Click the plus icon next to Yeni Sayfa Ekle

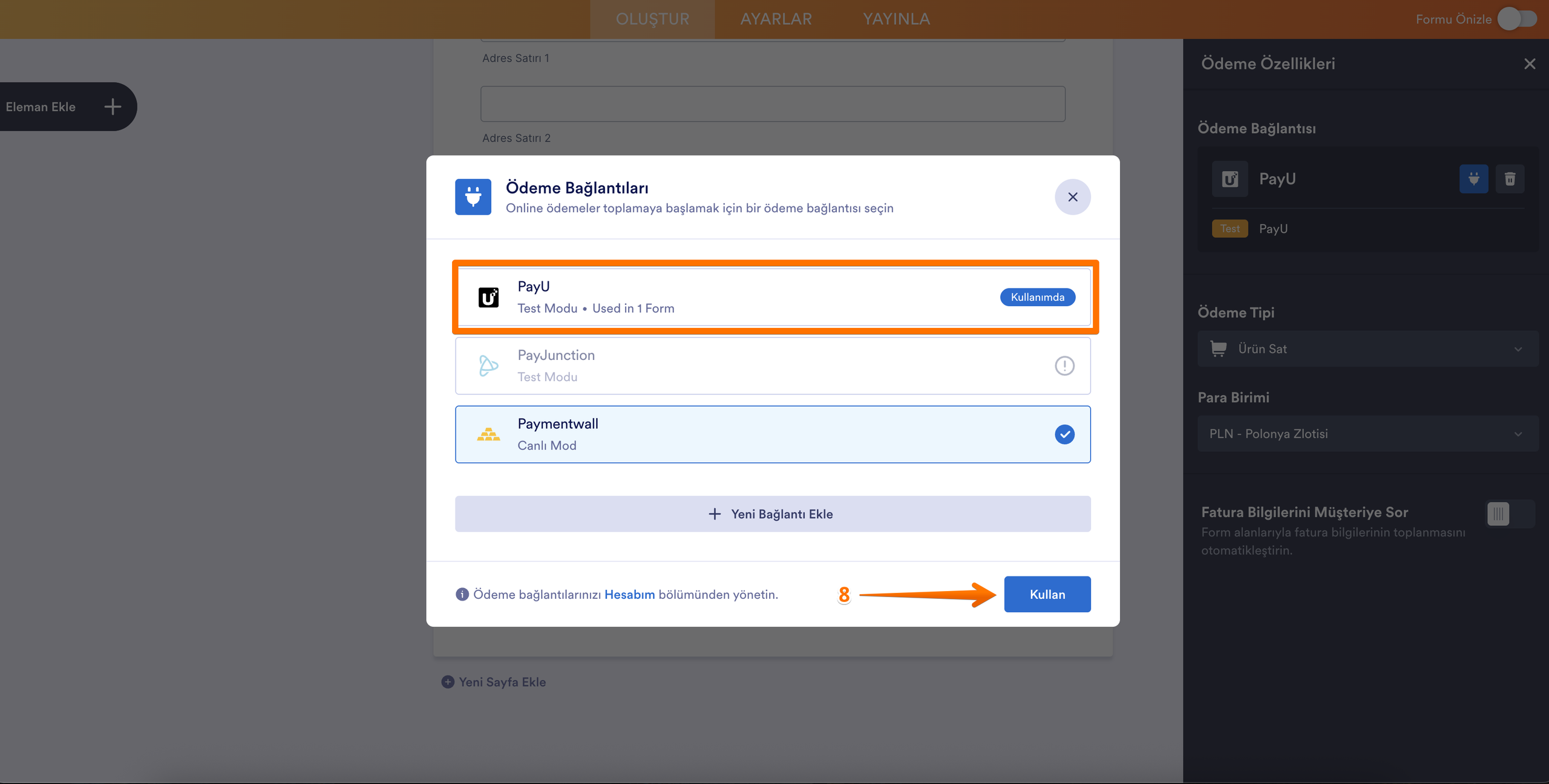tap(448, 682)
